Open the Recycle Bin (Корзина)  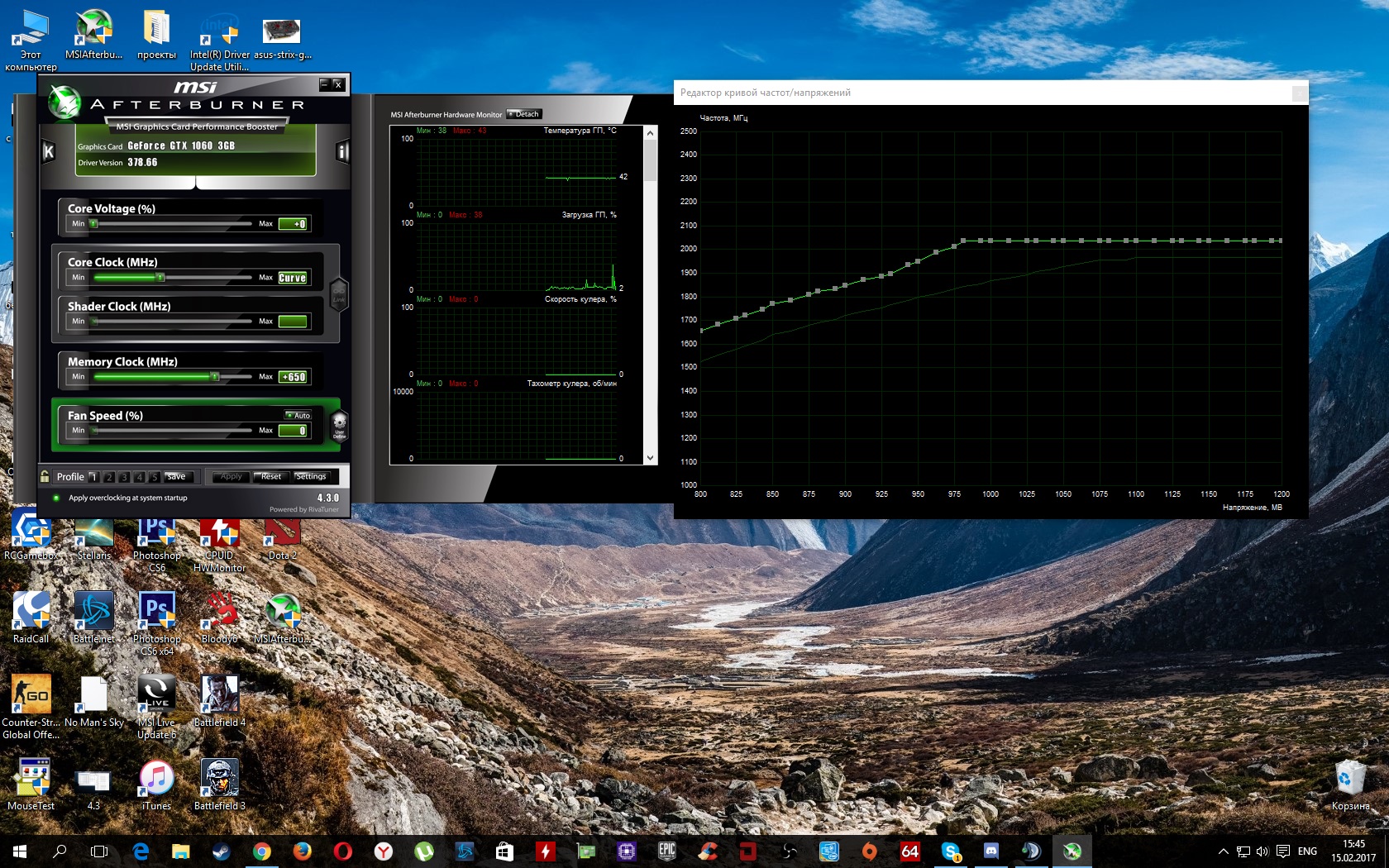coord(1350,785)
